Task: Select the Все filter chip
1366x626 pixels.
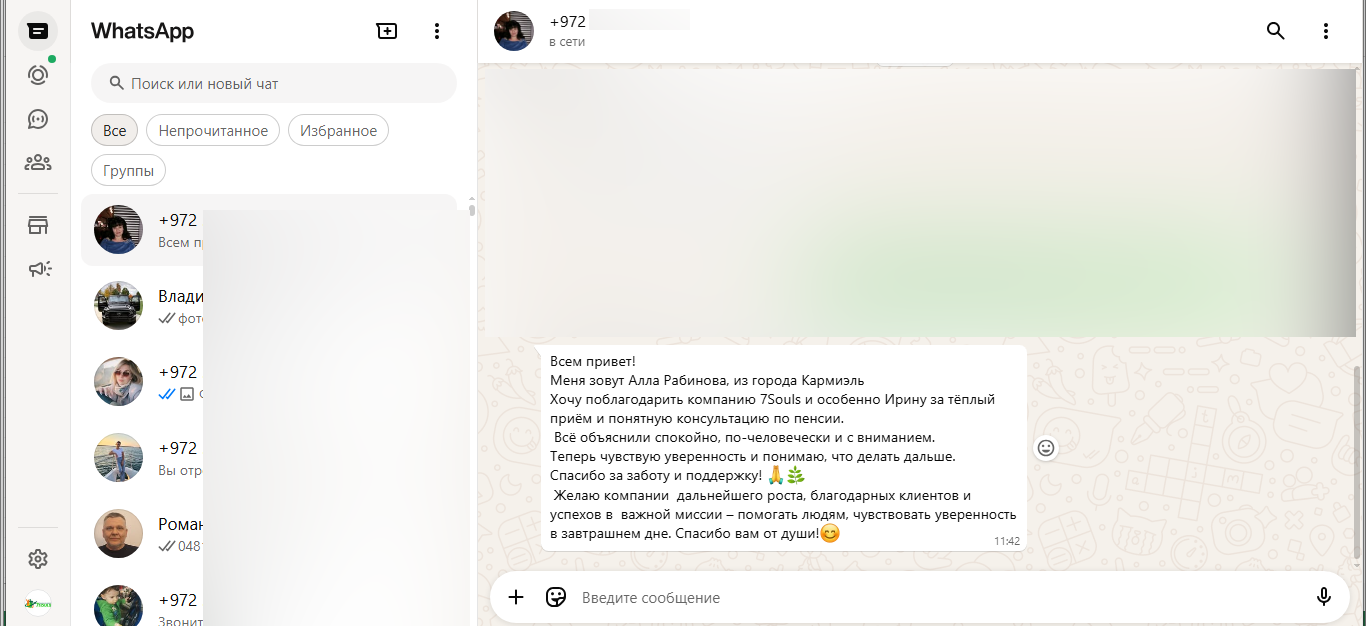Action: 114,131
